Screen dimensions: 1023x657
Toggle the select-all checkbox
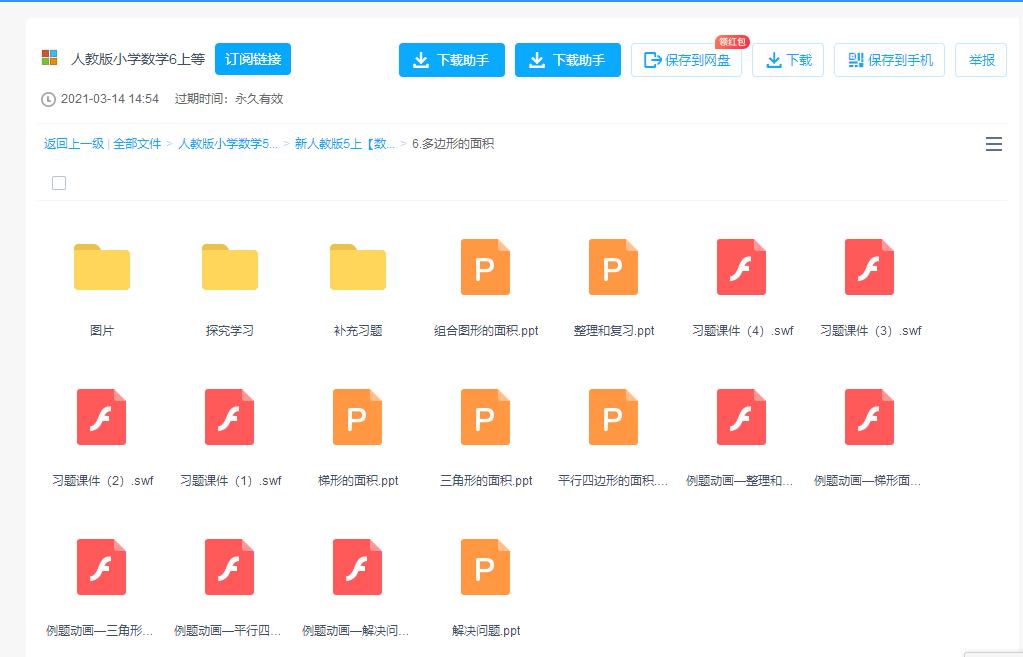pyautogui.click(x=59, y=183)
